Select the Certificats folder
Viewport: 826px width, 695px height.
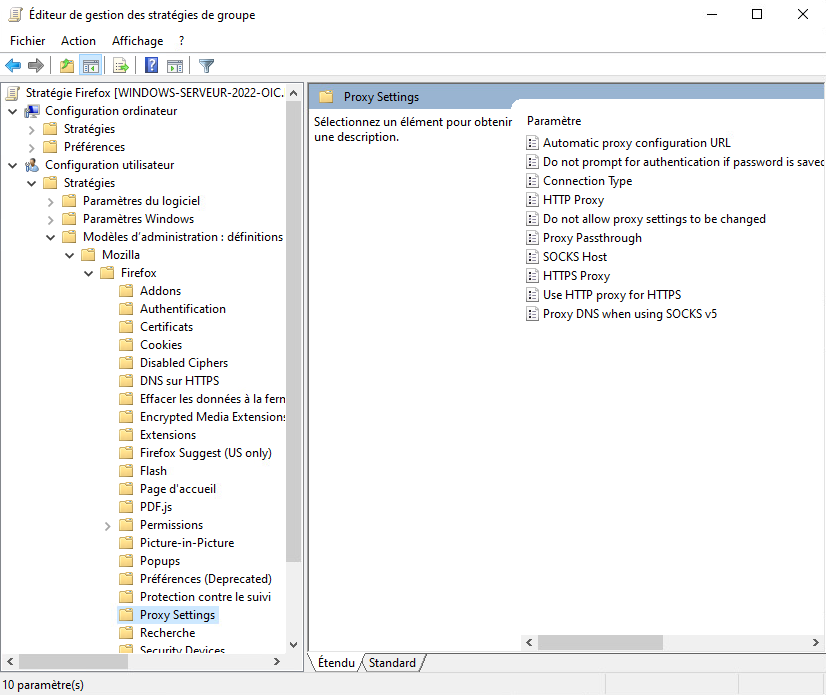point(166,327)
